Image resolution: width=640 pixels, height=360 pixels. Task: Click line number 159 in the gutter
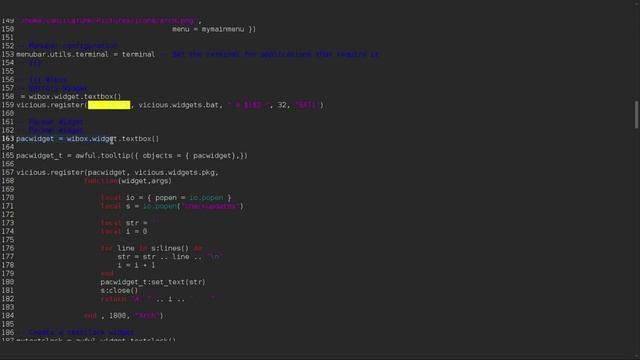[x=8, y=105]
